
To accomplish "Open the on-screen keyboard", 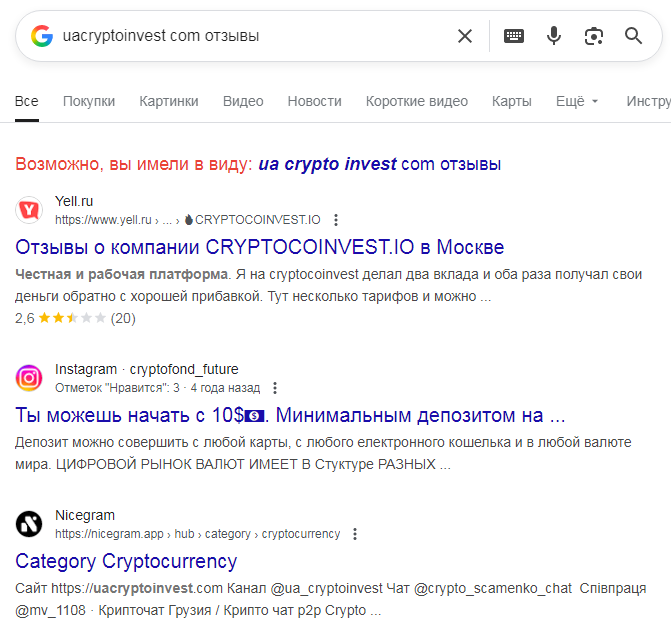I will pos(514,36).
